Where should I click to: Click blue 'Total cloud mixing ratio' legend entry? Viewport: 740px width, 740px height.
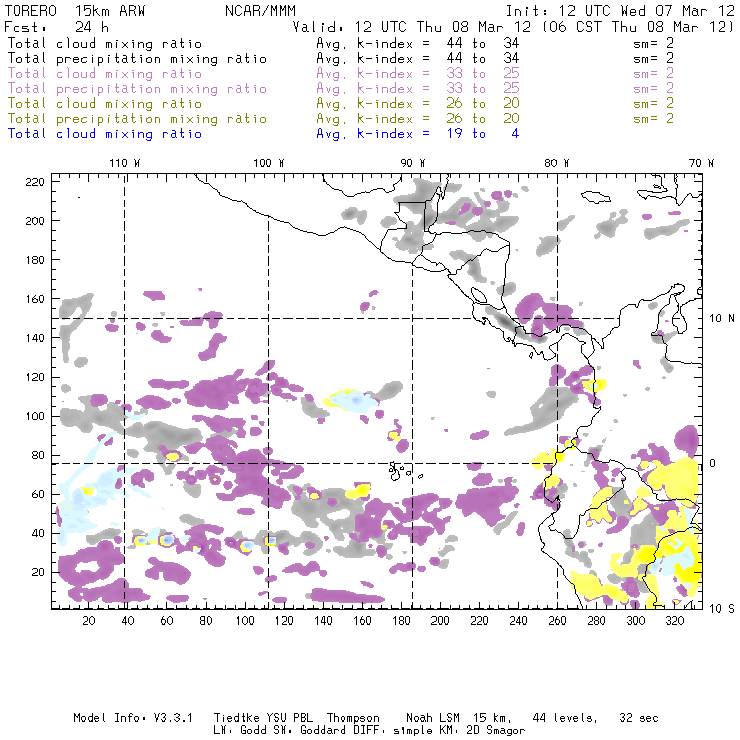click(105, 134)
